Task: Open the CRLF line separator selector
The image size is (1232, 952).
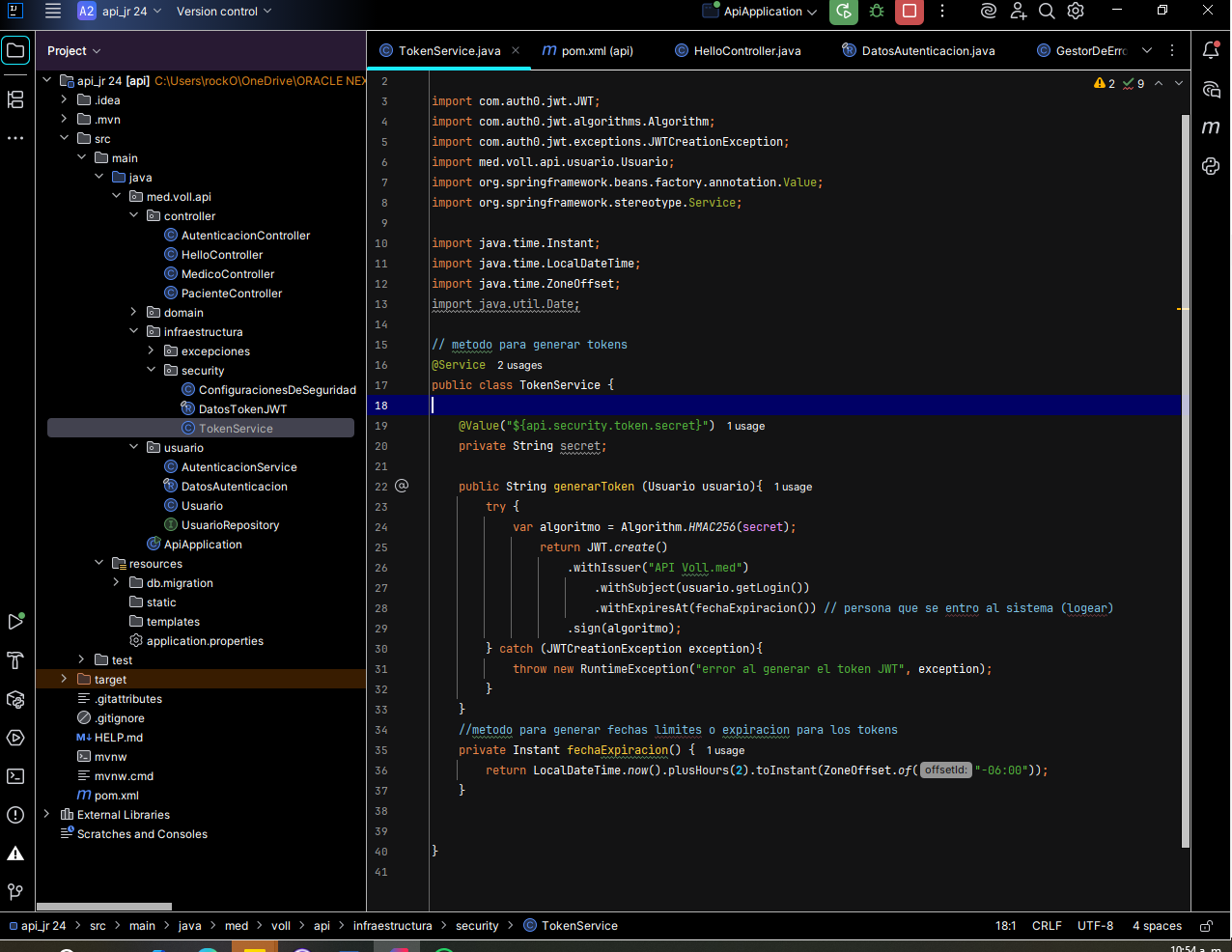Action: [1047, 925]
